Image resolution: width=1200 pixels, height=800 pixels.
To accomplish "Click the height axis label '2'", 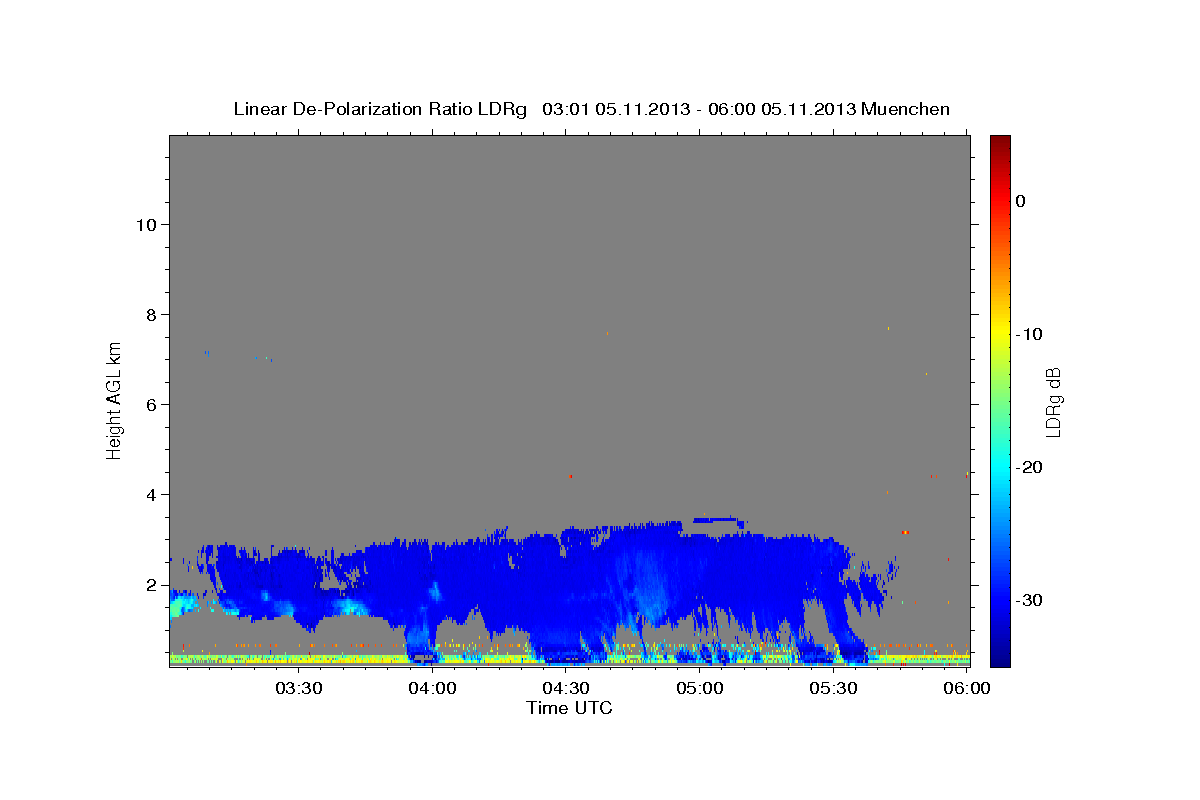I will tap(150, 585).
